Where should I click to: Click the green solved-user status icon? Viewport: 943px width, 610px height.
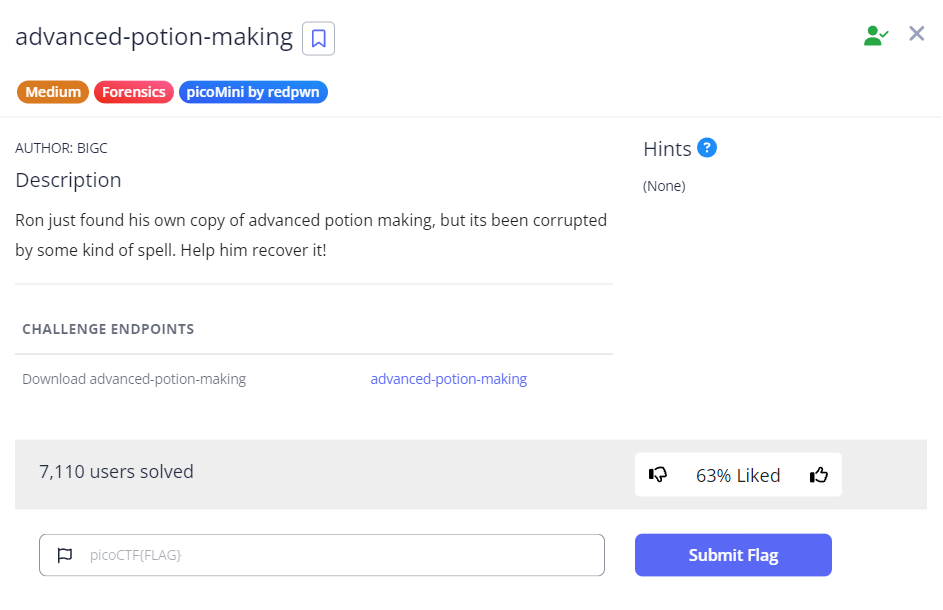pyautogui.click(x=876, y=35)
